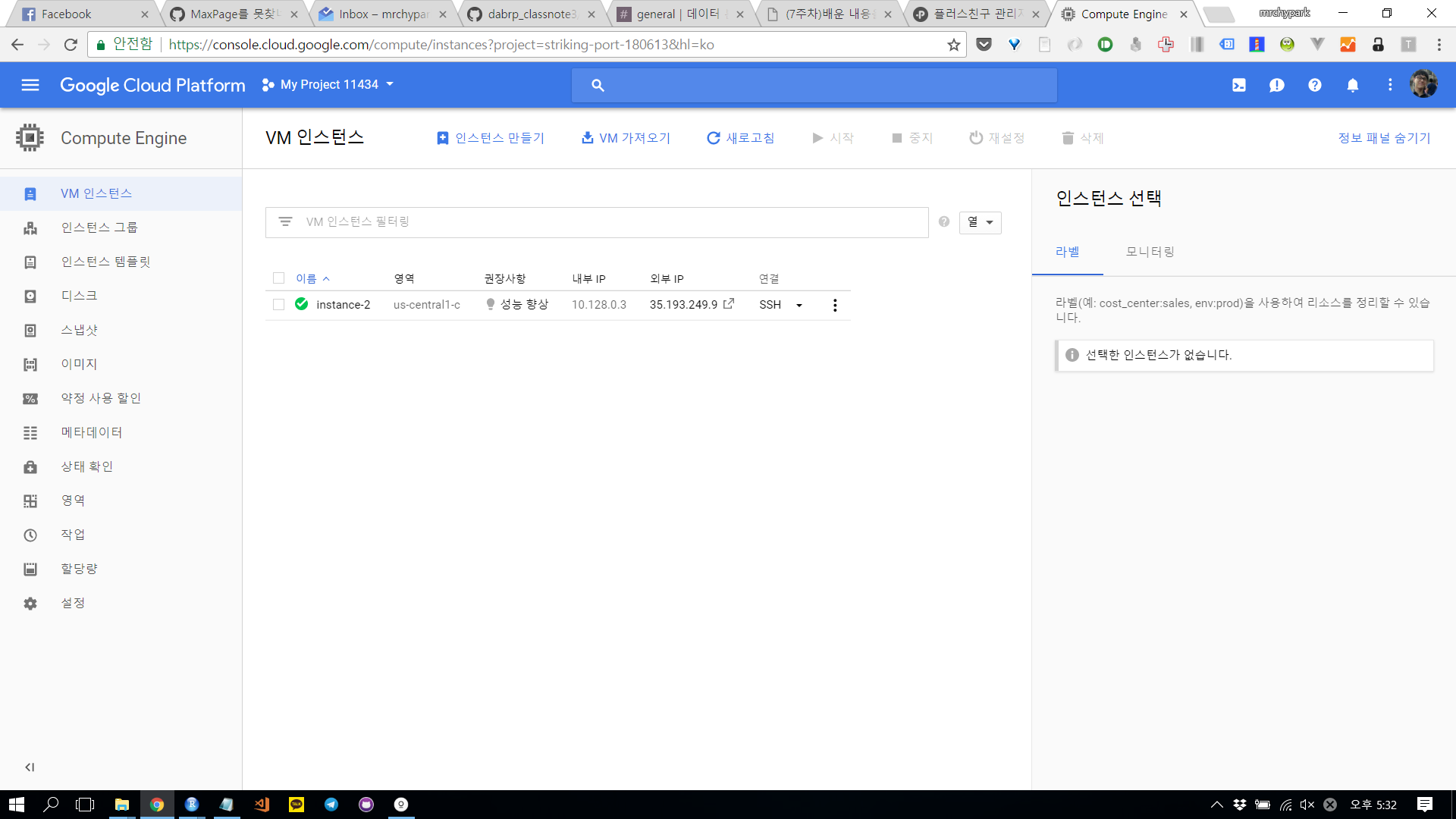This screenshot has height=819, width=1456.
Task: Open Telegram from the Windows taskbar
Action: [331, 805]
